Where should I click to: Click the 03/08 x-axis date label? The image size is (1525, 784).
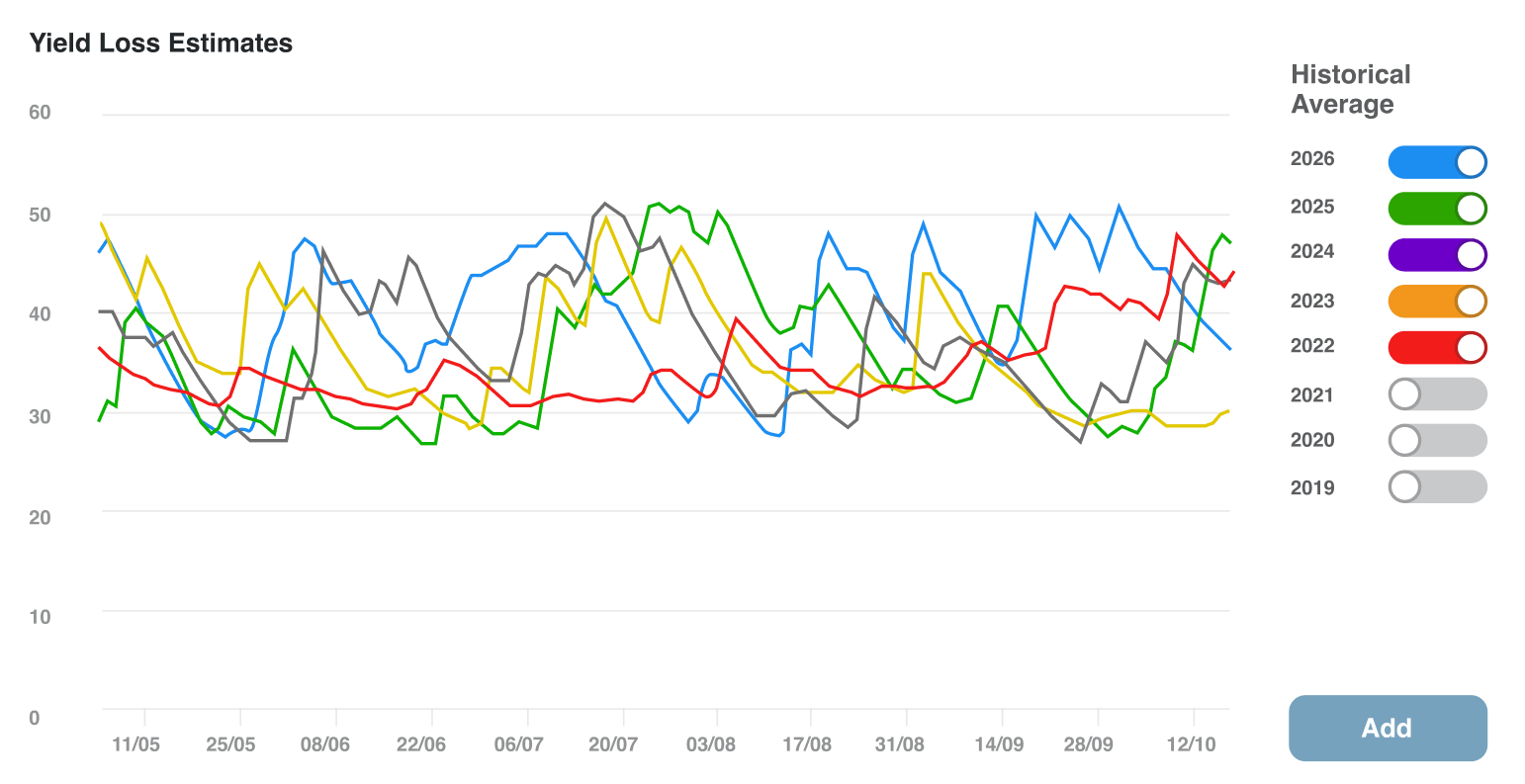pyautogui.click(x=710, y=744)
